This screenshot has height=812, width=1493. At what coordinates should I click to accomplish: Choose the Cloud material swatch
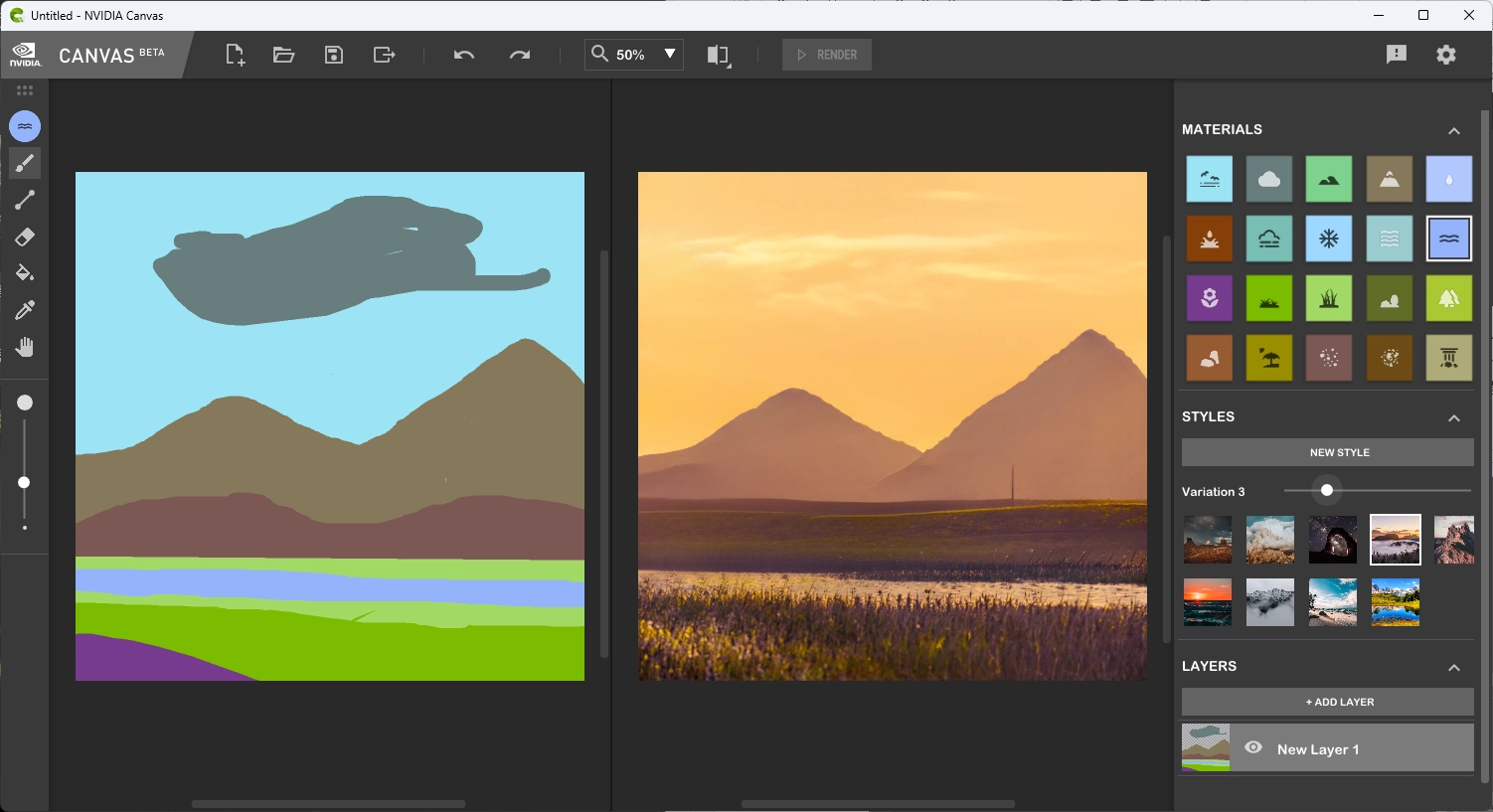(x=1268, y=179)
